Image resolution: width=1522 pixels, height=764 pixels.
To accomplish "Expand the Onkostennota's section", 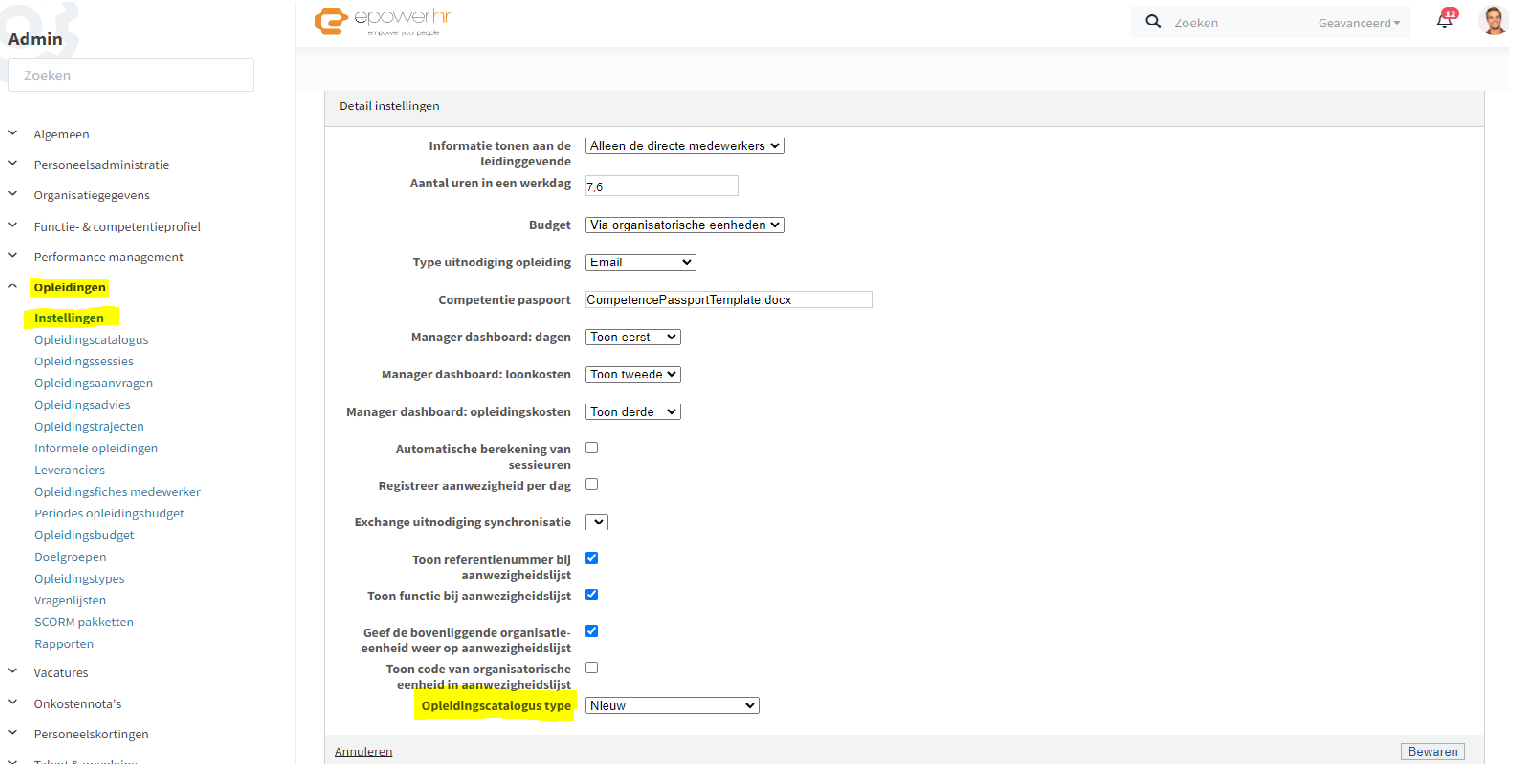I will (x=77, y=704).
